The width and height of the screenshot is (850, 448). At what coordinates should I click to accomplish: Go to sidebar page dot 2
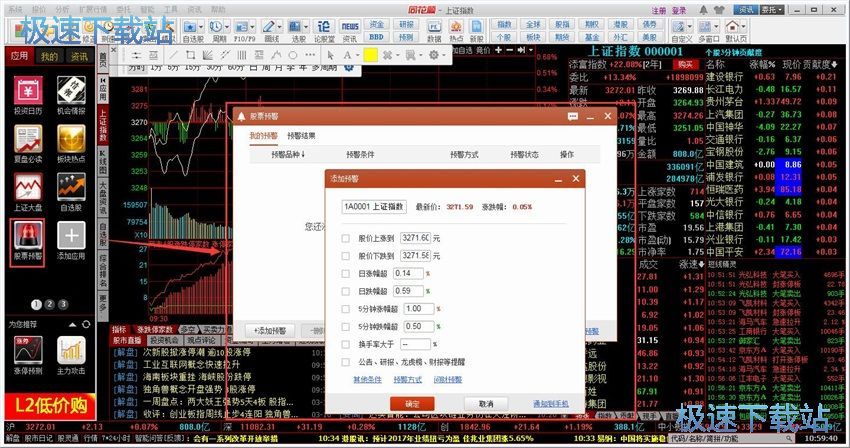point(49,304)
